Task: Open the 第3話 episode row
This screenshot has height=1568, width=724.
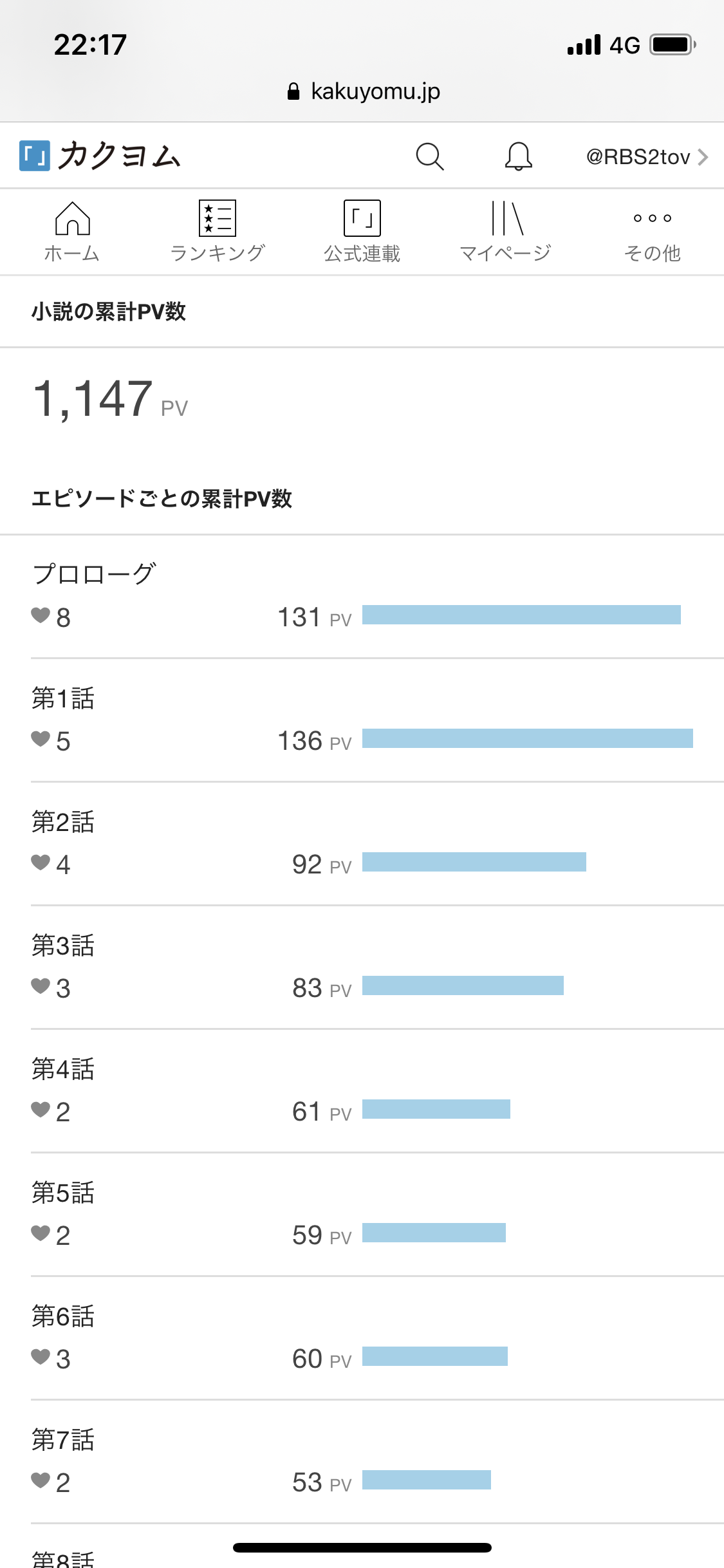Action: click(x=63, y=946)
